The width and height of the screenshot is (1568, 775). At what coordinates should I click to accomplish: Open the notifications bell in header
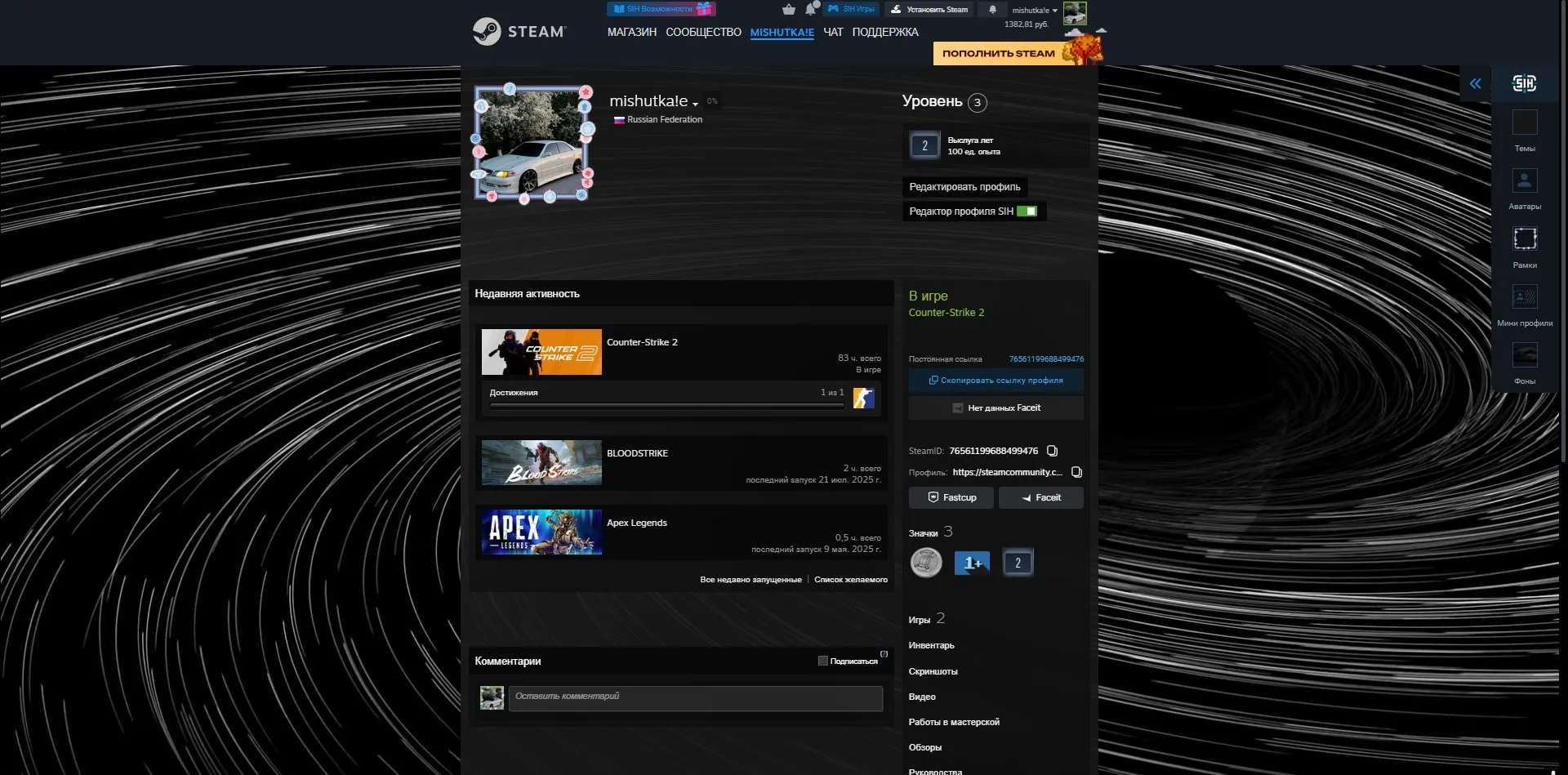pyautogui.click(x=992, y=9)
